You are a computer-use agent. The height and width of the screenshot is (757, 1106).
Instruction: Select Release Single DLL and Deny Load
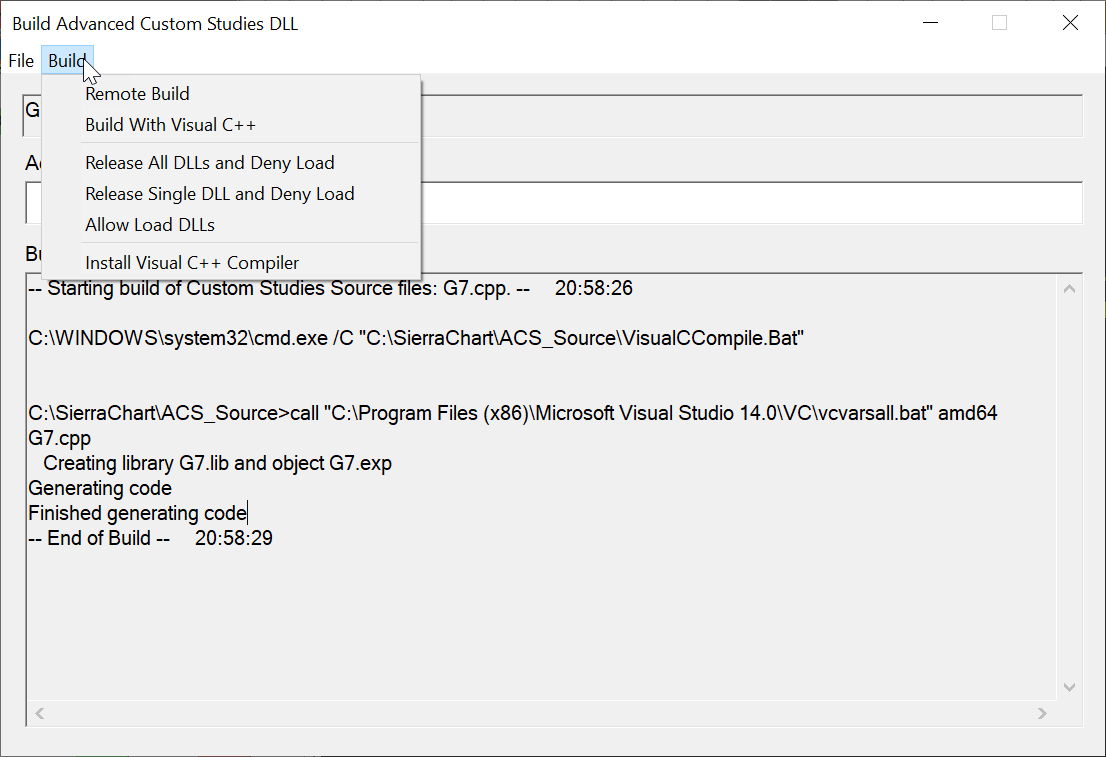point(219,194)
